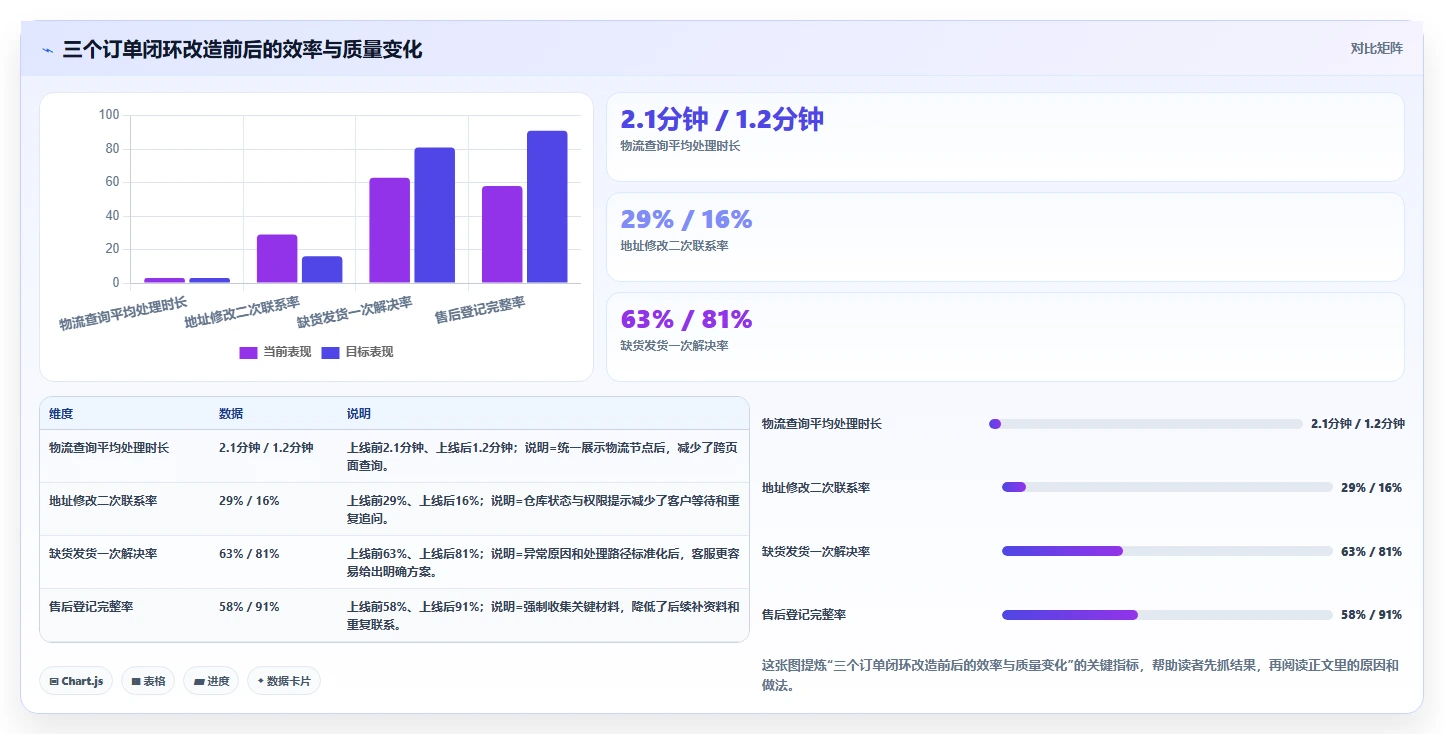Click the 目标表现 bar for 售后登记完整率
The width and height of the screenshot is (1444, 734).
pyautogui.click(x=547, y=207)
